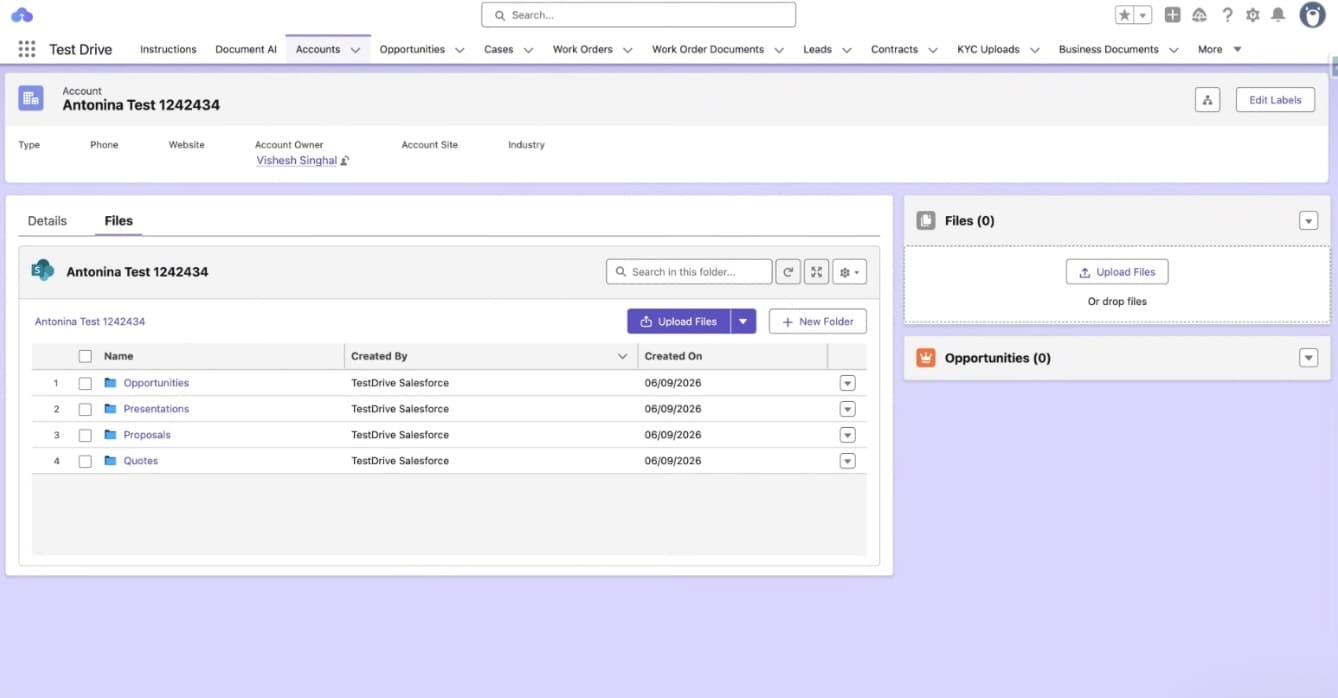Click the Salesforce cloud logo
Viewport: 1338px width, 698px height.
22,15
